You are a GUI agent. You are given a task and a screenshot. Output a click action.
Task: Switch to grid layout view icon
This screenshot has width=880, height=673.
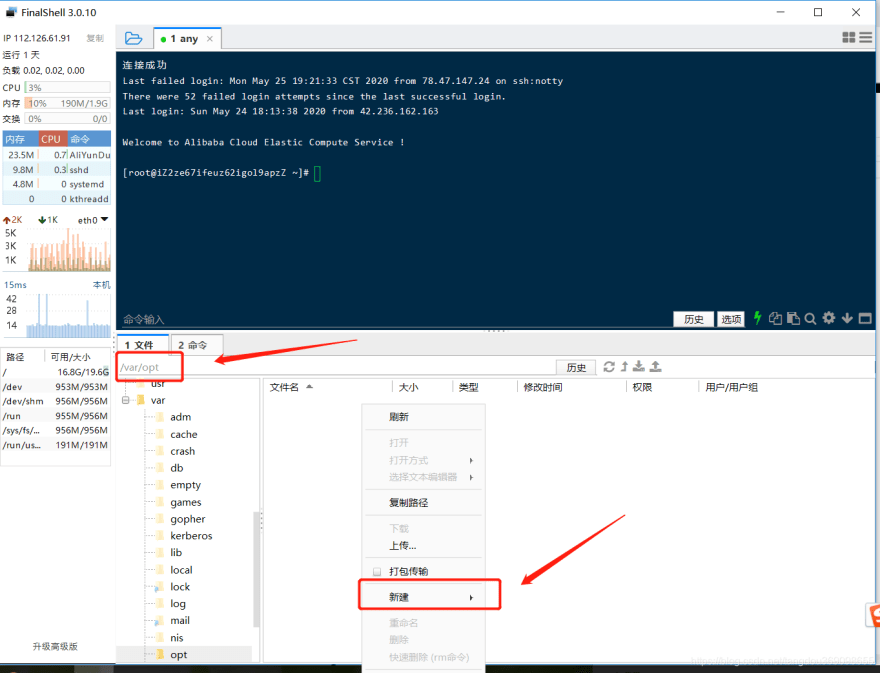tap(849, 38)
